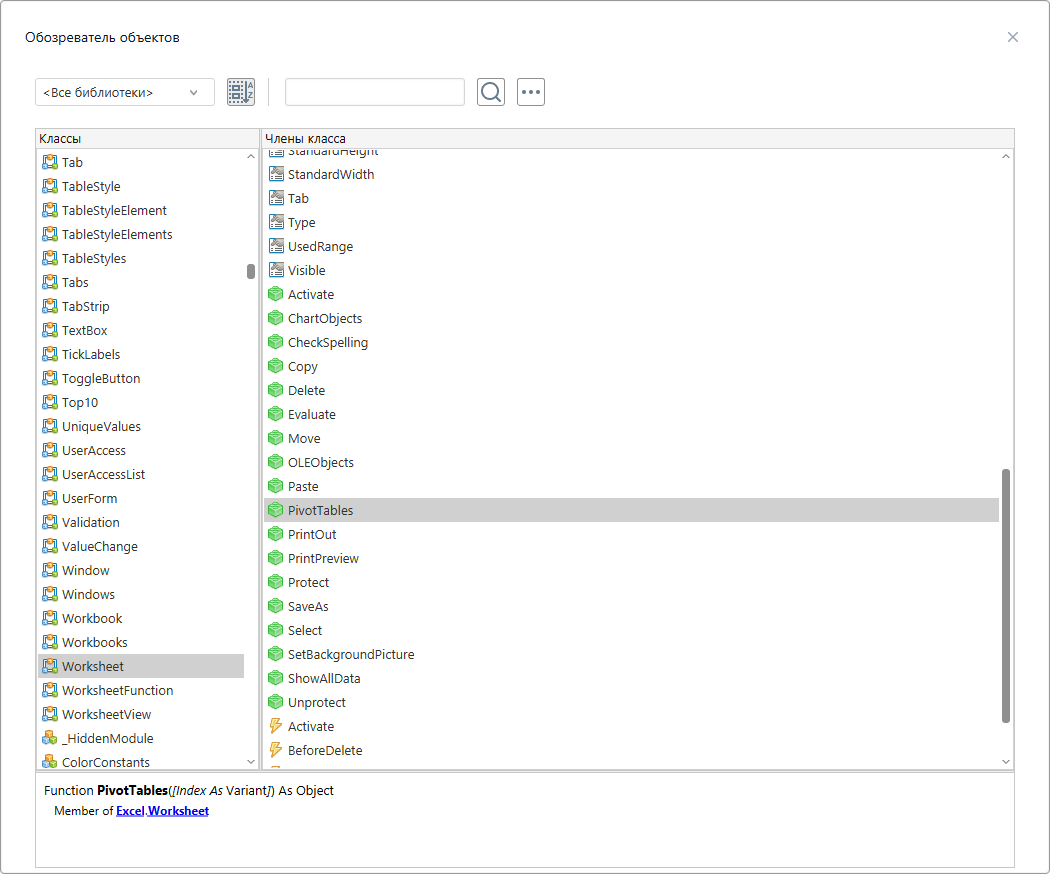1050x874 pixels.
Task: Follow the Excel library link
Action: click(130, 811)
